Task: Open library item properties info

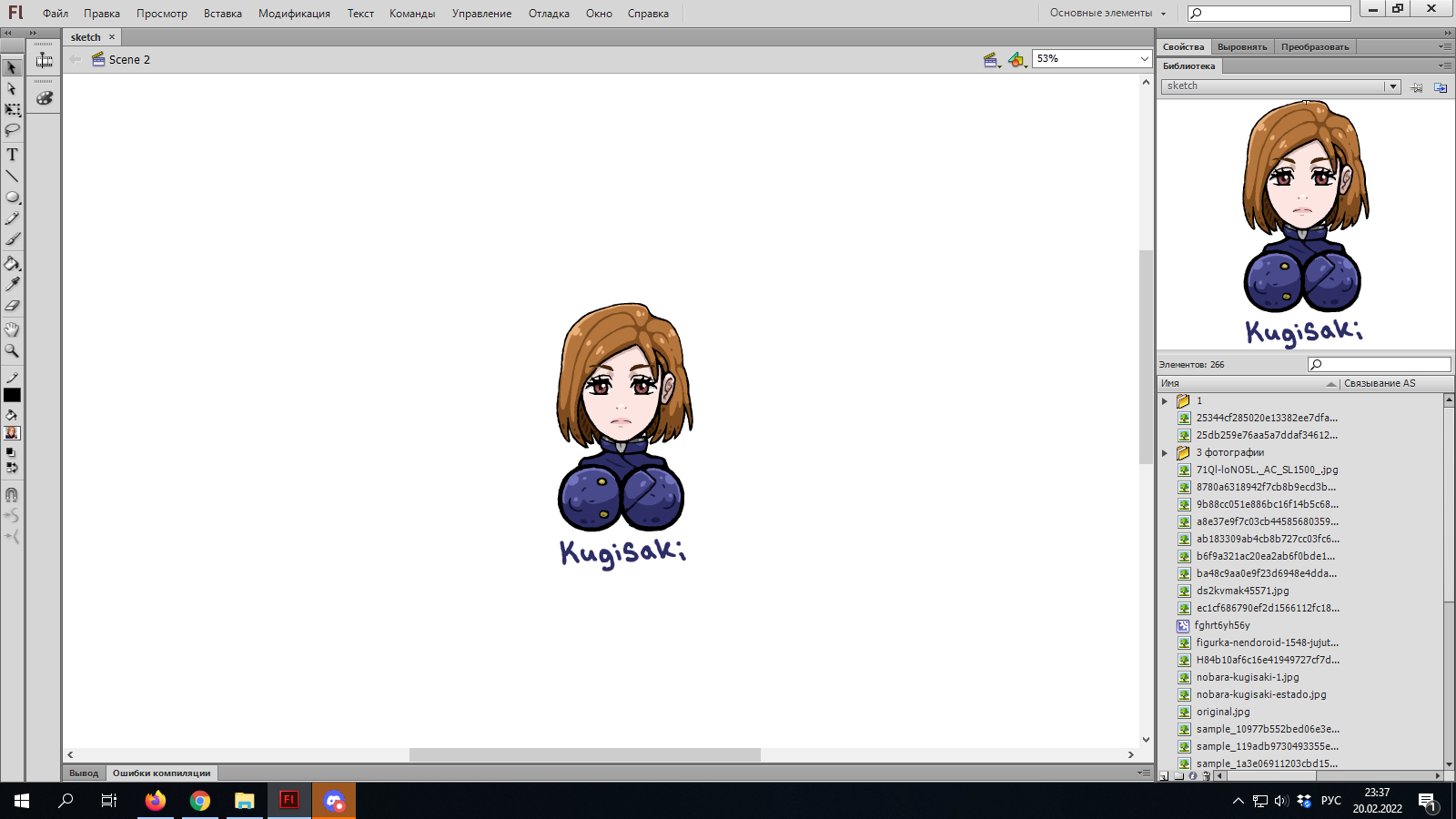Action: point(1193,776)
